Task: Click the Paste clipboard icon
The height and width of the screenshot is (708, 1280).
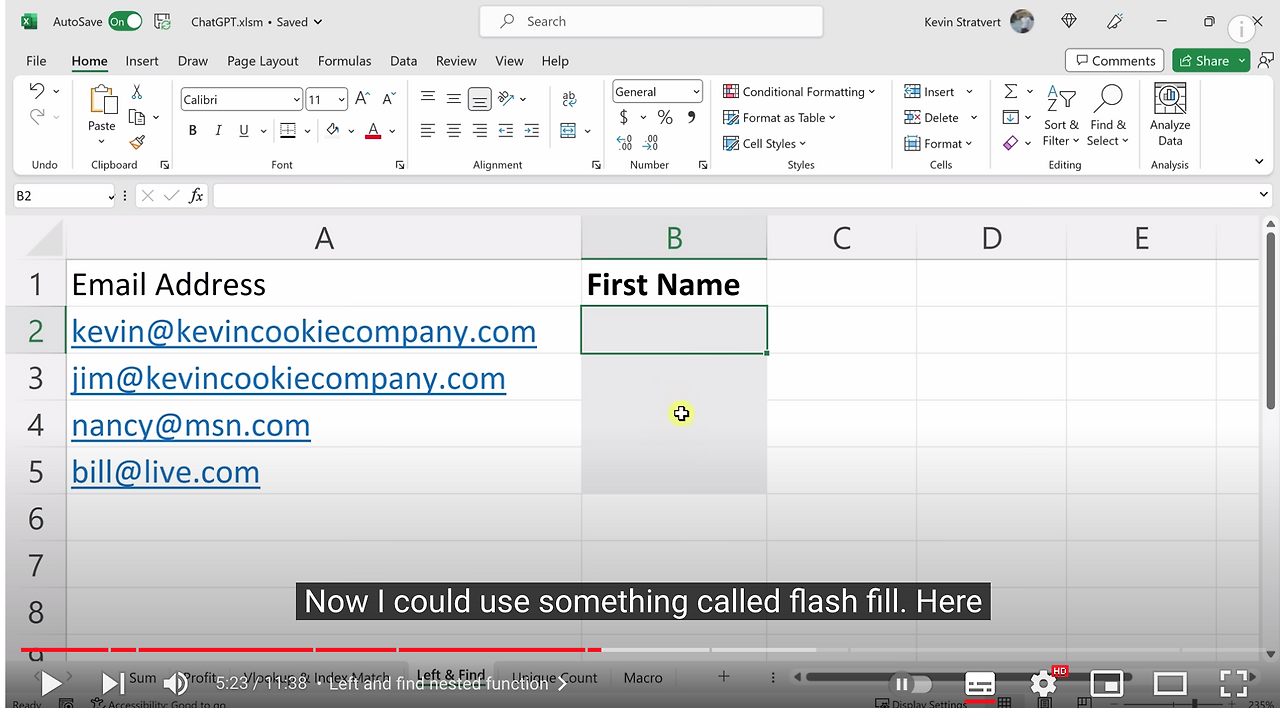Action: [x=102, y=100]
